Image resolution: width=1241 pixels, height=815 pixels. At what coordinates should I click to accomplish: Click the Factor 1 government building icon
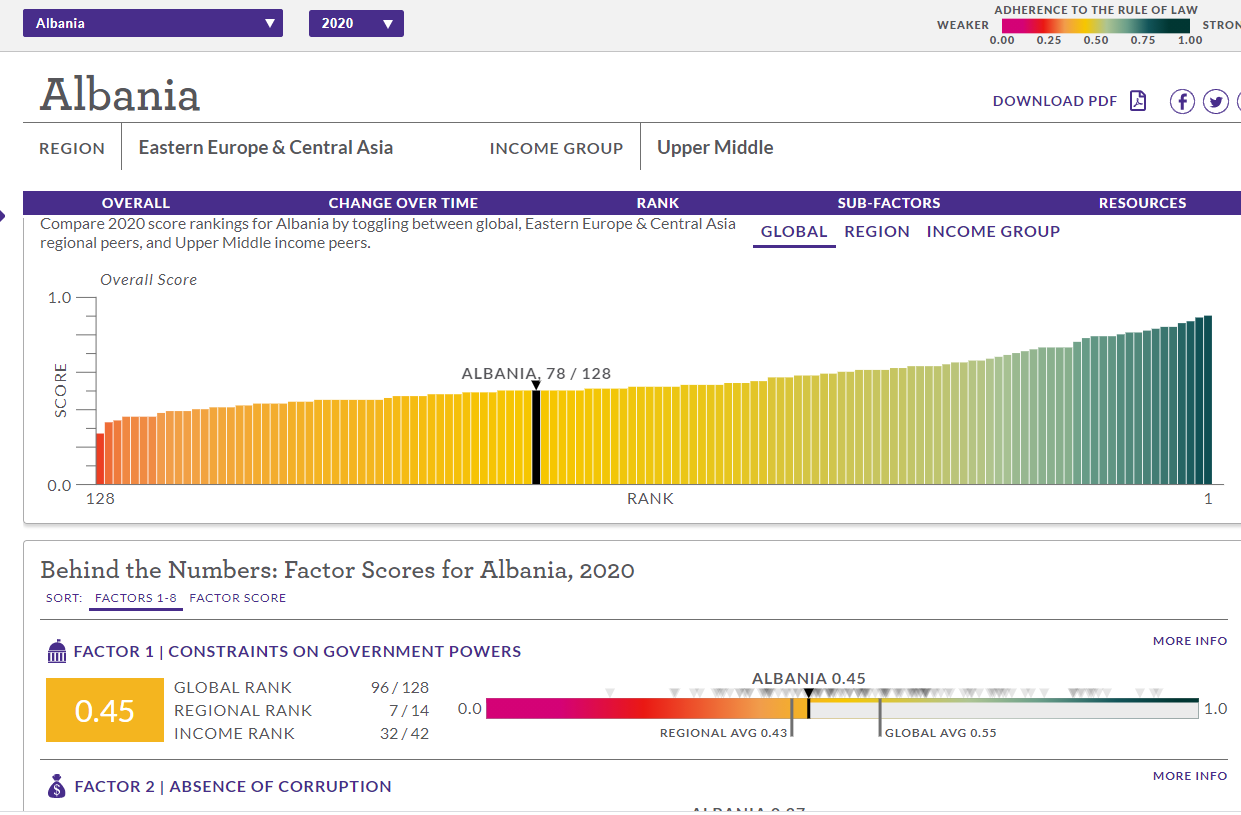(57, 652)
